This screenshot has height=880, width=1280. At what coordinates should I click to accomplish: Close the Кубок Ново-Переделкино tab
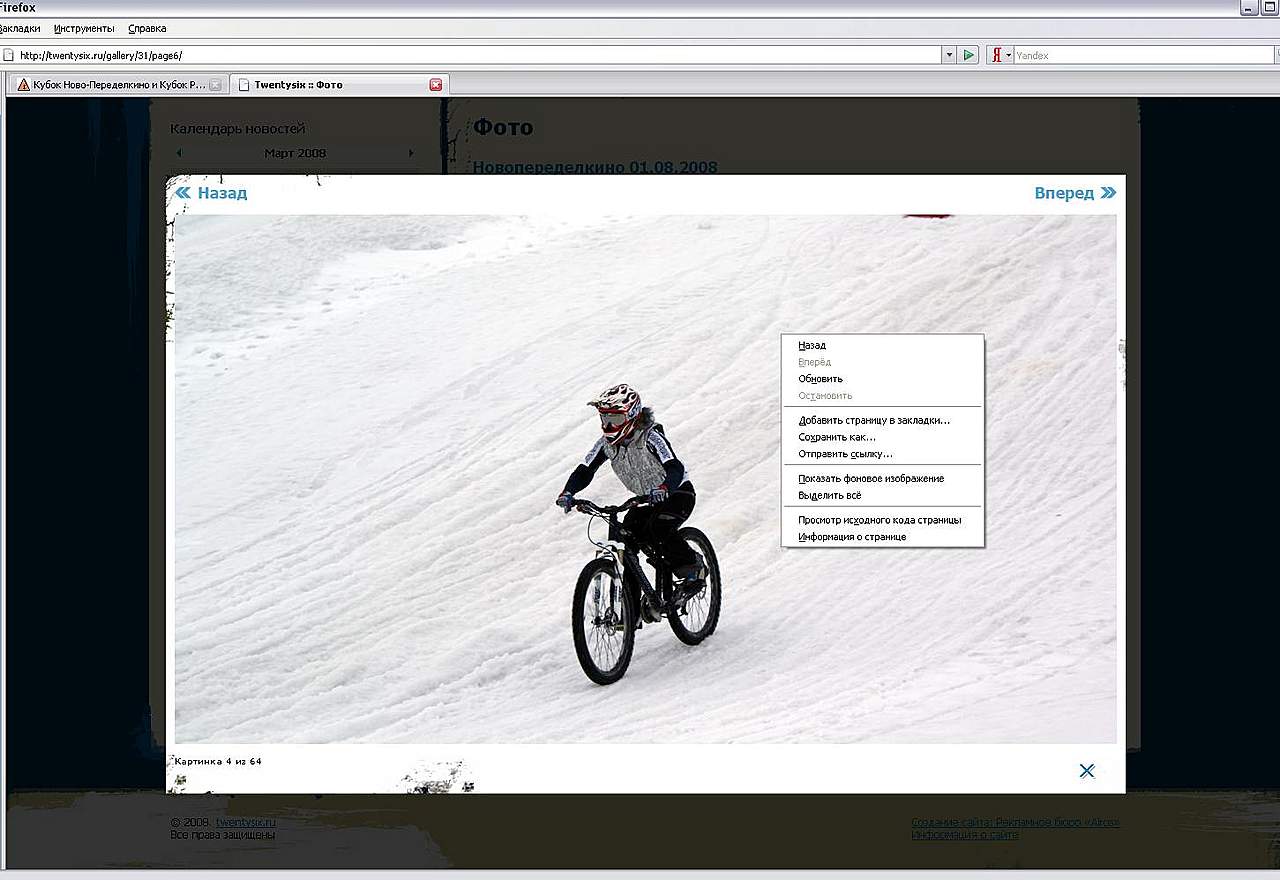(215, 85)
